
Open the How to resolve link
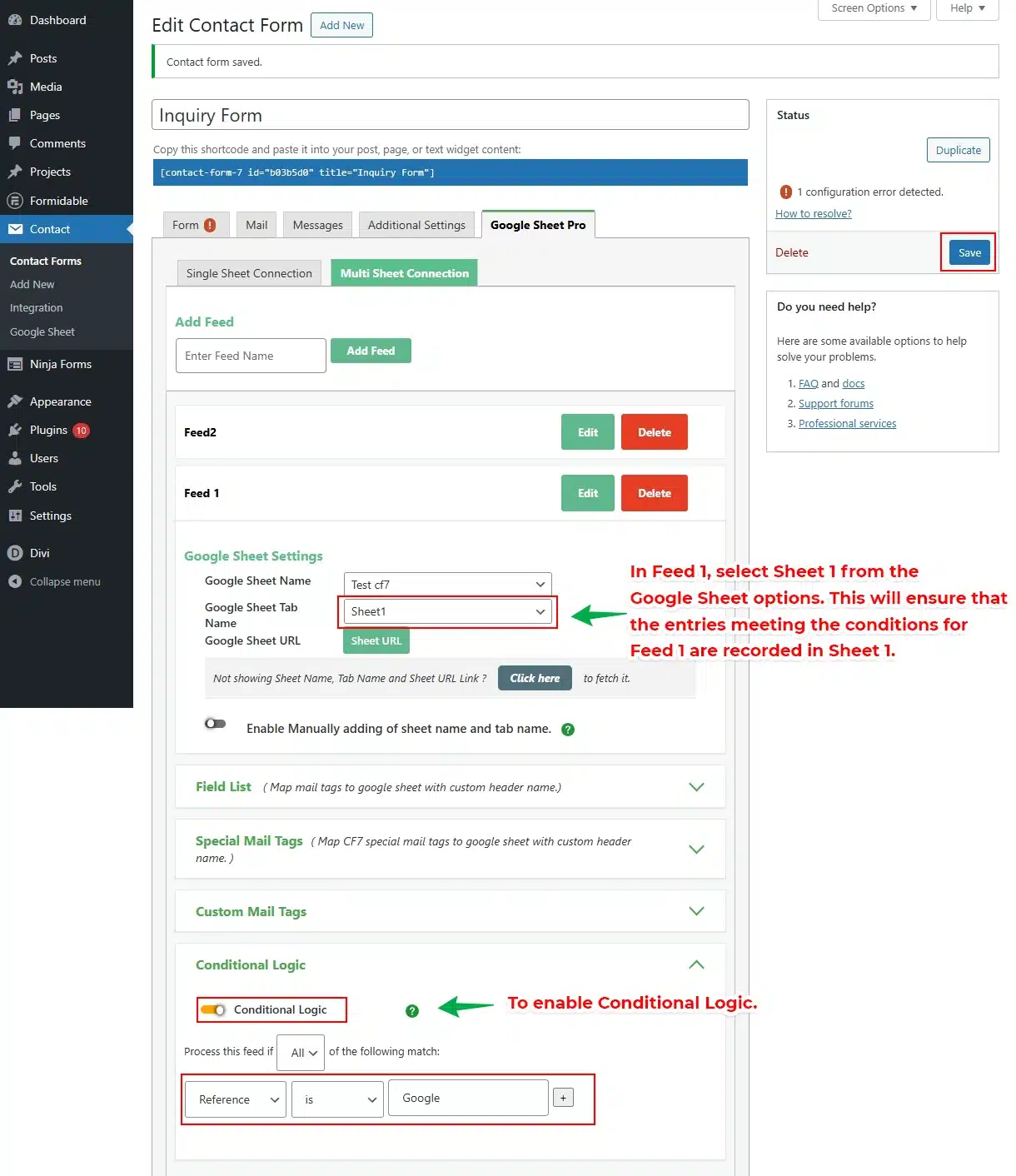tap(813, 214)
